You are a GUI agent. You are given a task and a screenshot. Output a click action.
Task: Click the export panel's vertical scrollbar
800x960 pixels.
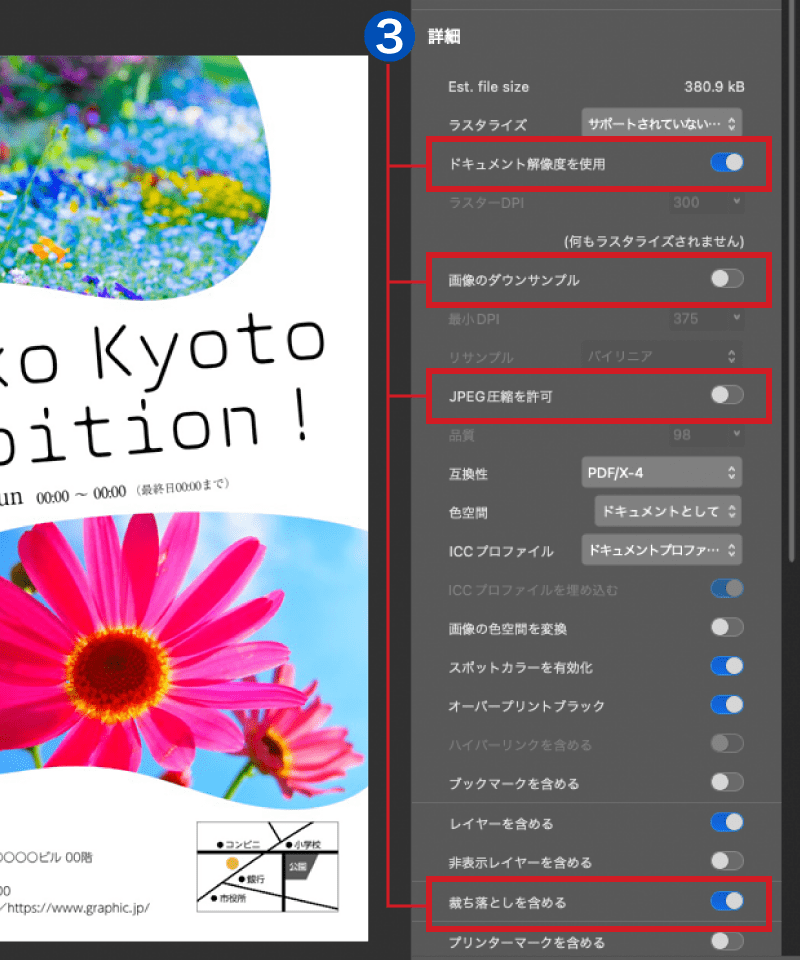coord(792,300)
